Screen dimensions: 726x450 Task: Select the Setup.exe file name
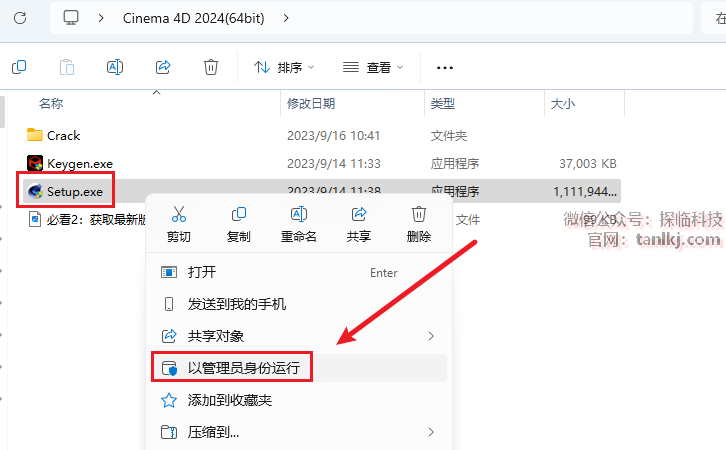[x=75, y=192]
